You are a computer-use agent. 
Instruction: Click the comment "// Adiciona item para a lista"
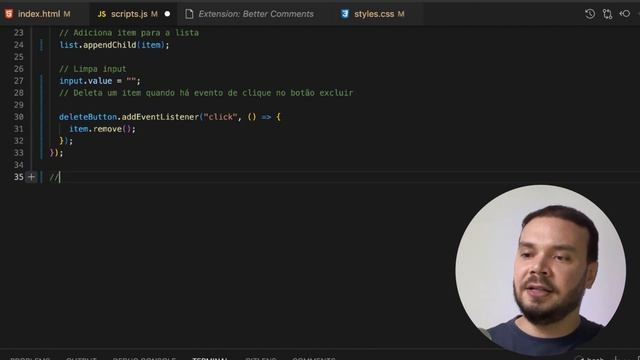pyautogui.click(x=129, y=33)
